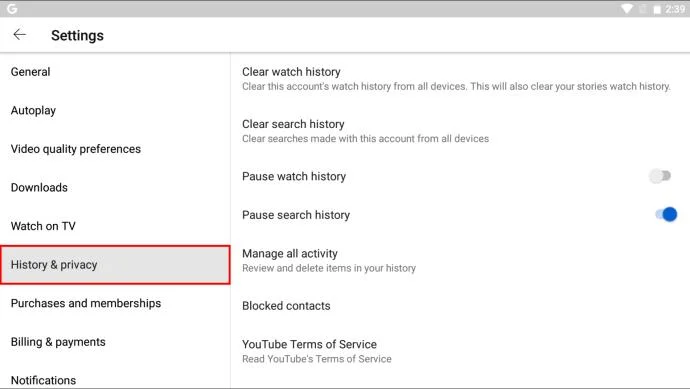690x389 pixels.
Task: Select Video quality preferences
Action: pos(115,149)
